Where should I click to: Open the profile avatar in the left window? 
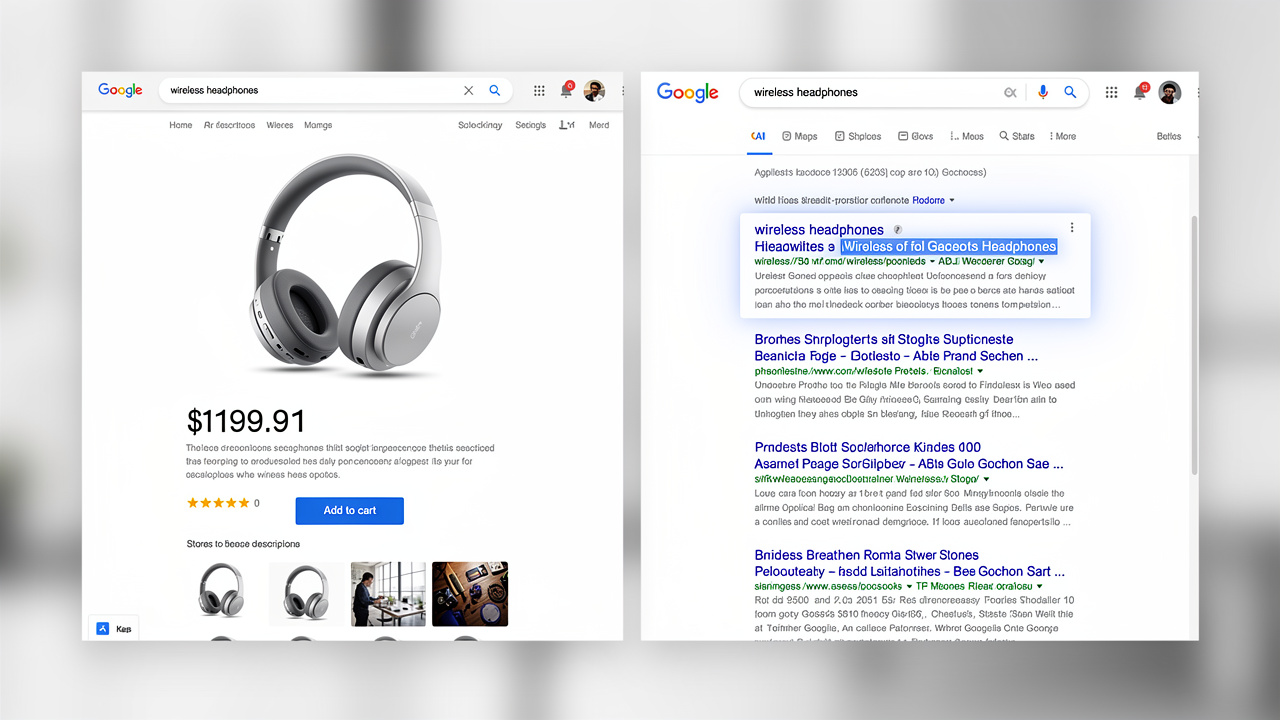point(594,91)
